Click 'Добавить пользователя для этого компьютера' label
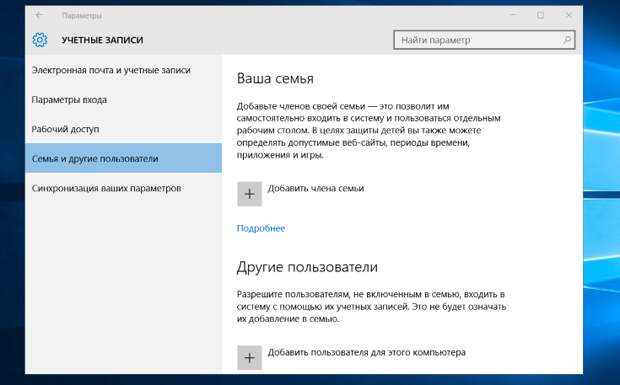 coord(367,352)
